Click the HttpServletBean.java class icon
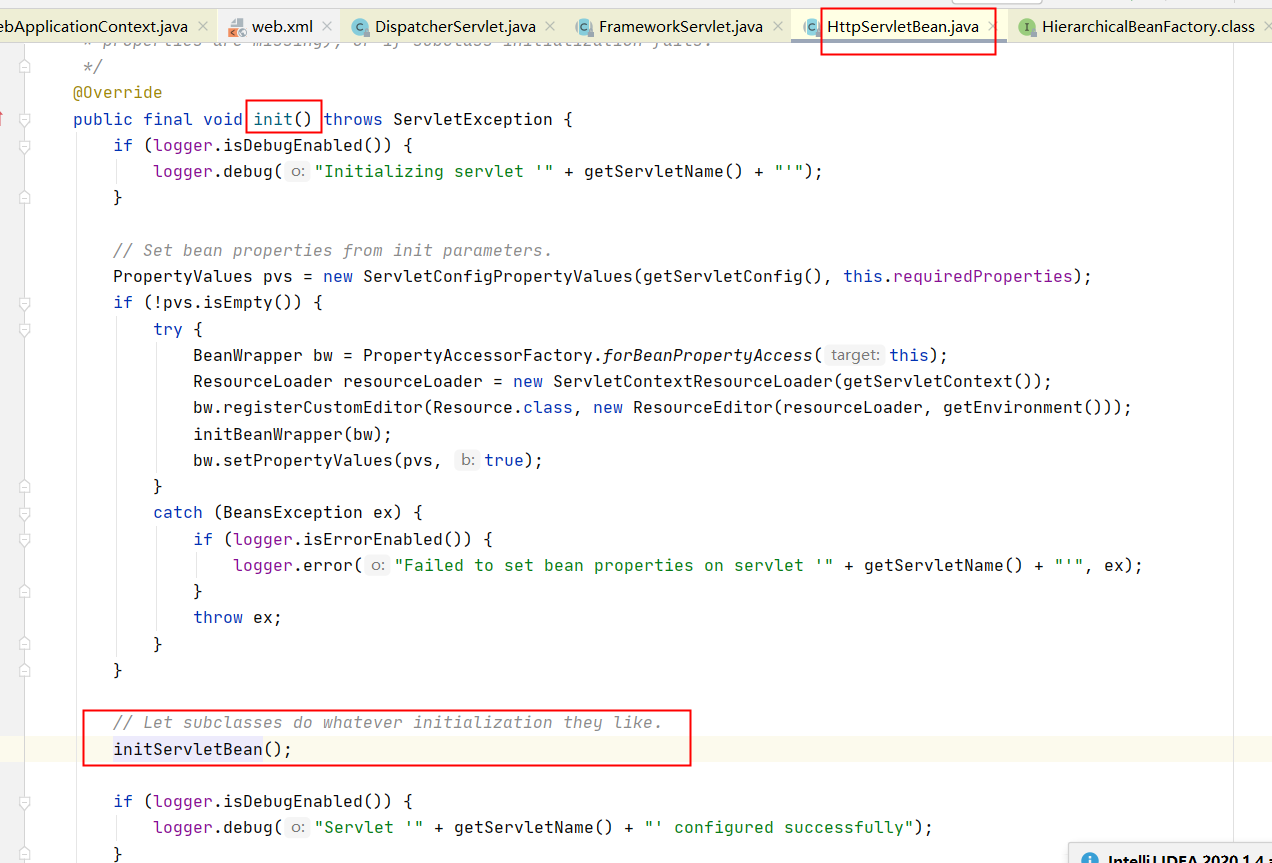This screenshot has width=1272, height=863. point(811,27)
